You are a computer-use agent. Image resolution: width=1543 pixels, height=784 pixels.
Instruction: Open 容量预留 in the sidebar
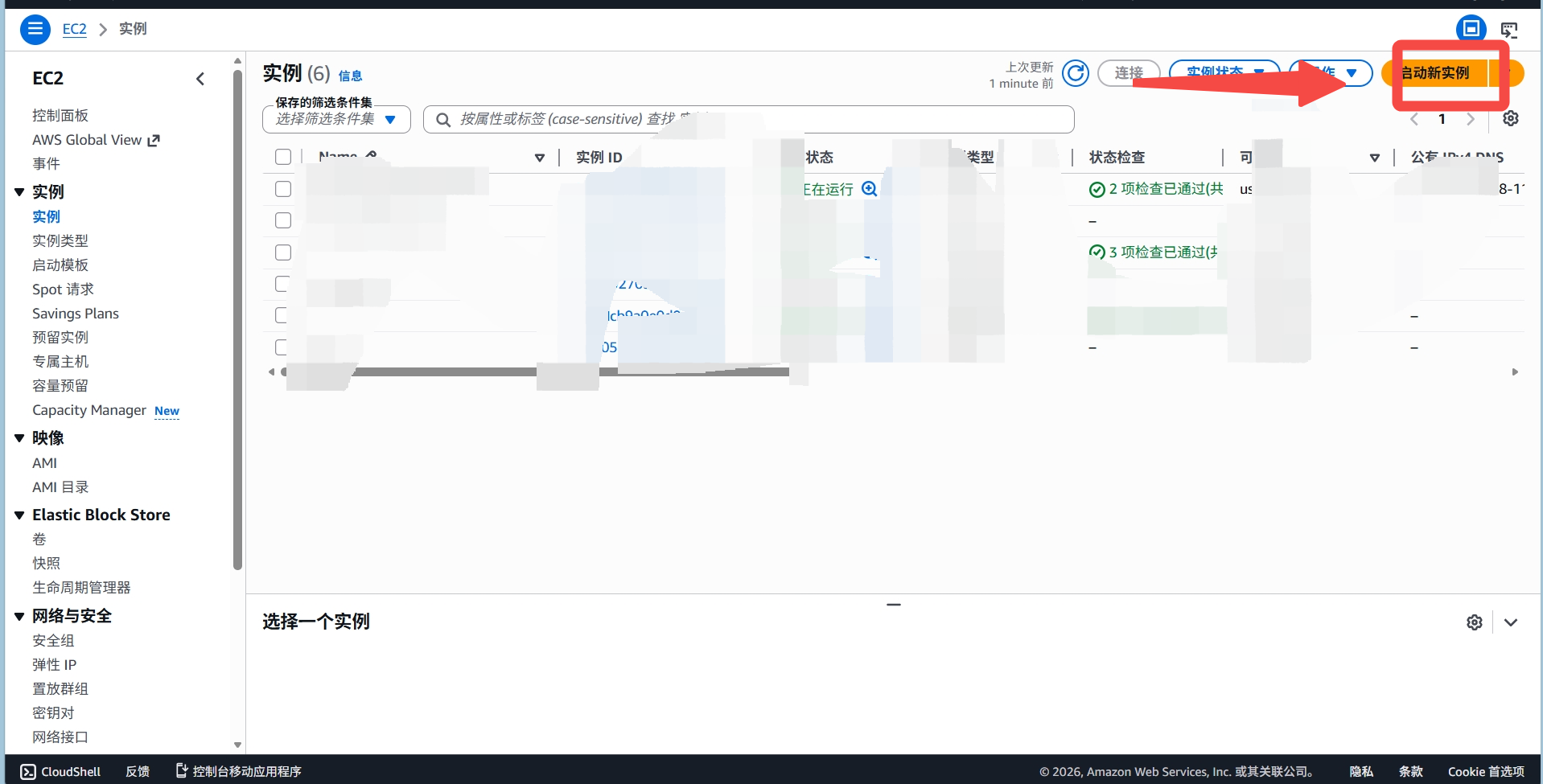coord(60,386)
